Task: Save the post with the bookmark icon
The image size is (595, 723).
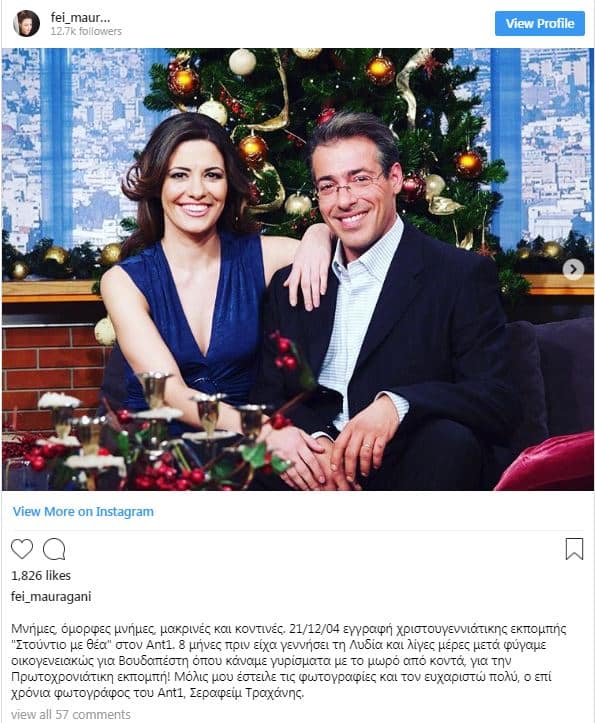Action: coord(574,549)
